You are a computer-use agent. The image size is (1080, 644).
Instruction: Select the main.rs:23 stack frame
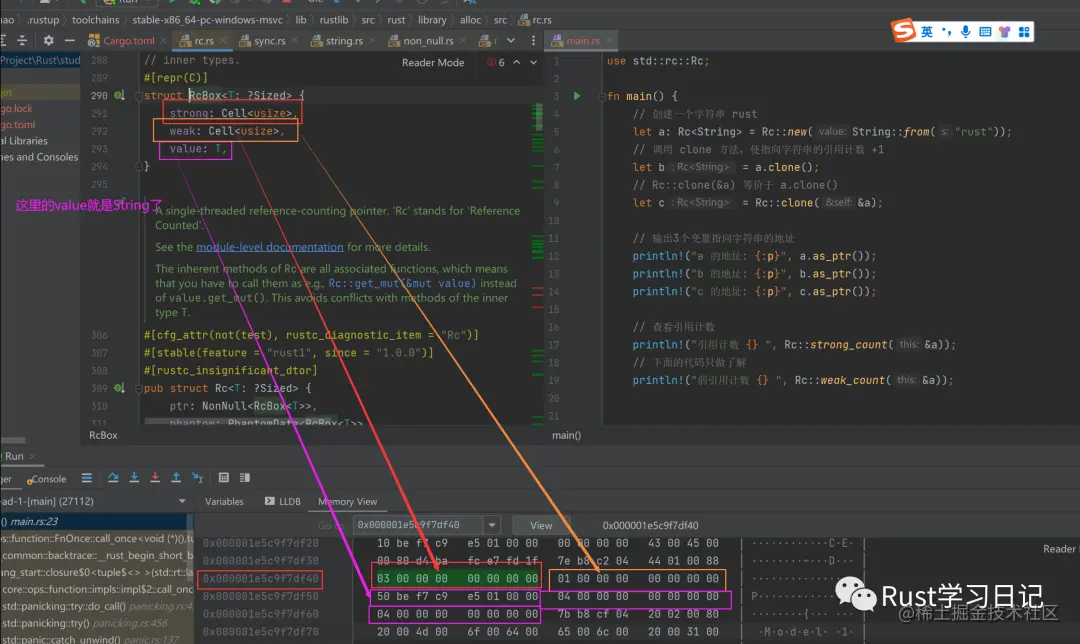[93, 521]
